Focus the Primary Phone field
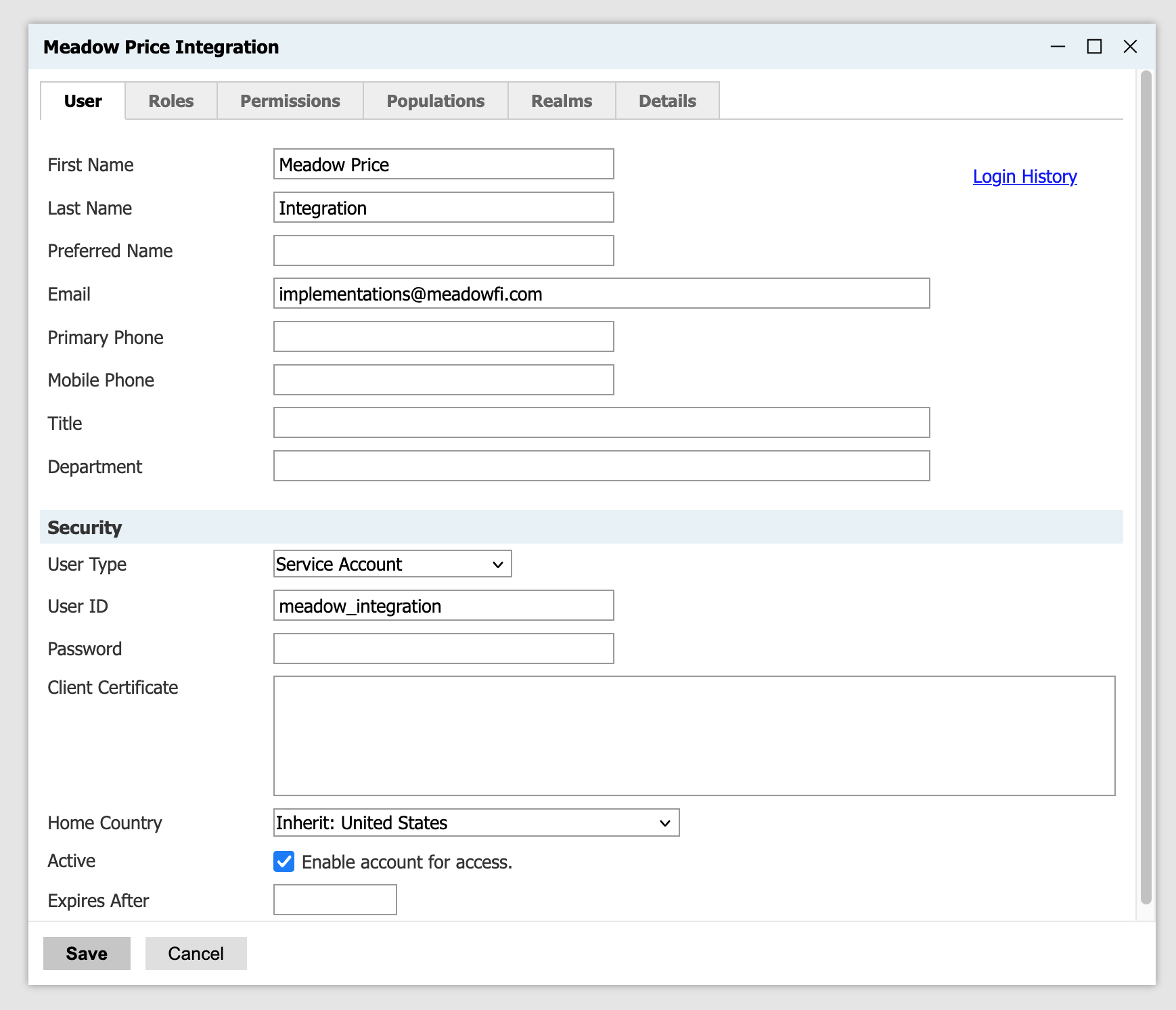The width and height of the screenshot is (1176, 1010). [x=444, y=336]
